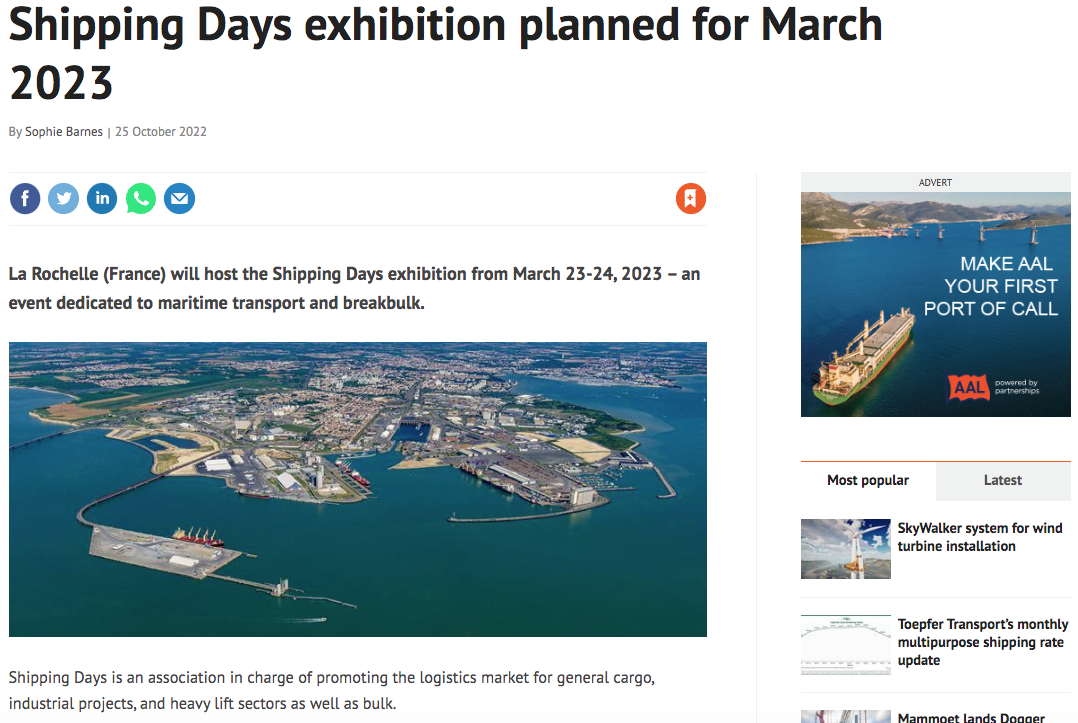Share article via WhatsApp
1078x723 pixels.
141,199
